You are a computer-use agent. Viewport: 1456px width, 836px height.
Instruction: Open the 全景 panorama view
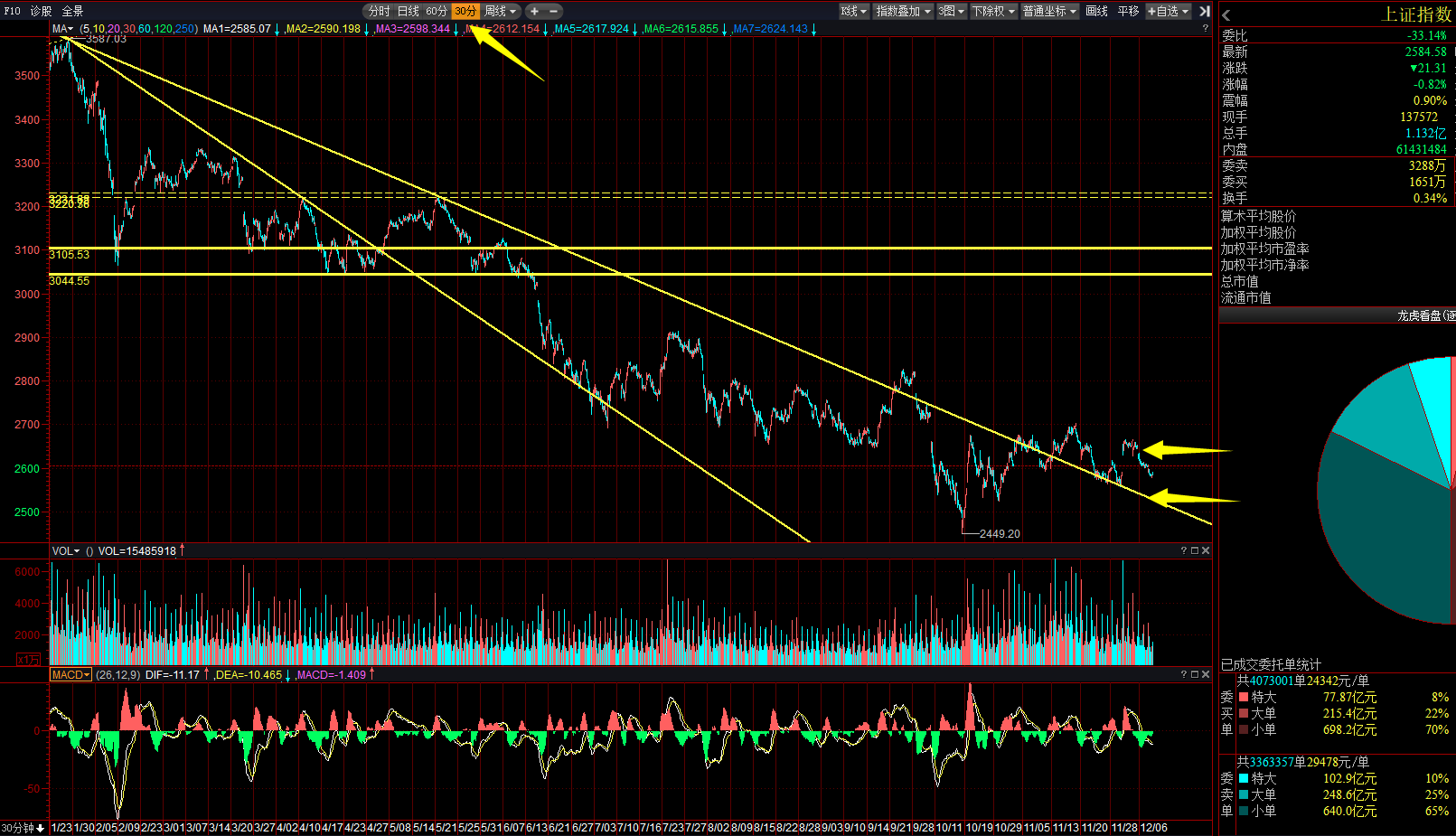[x=72, y=11]
